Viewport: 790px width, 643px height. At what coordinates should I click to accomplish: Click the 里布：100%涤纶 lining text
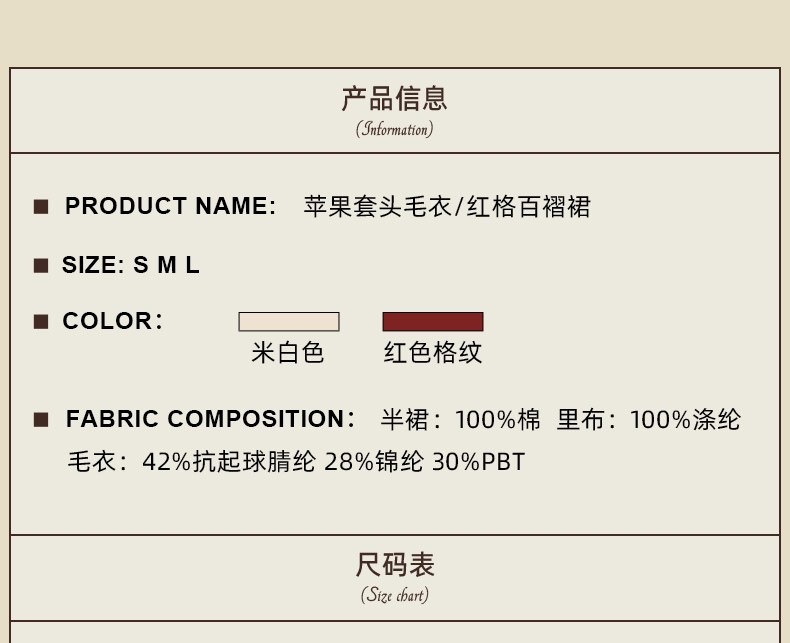click(648, 420)
